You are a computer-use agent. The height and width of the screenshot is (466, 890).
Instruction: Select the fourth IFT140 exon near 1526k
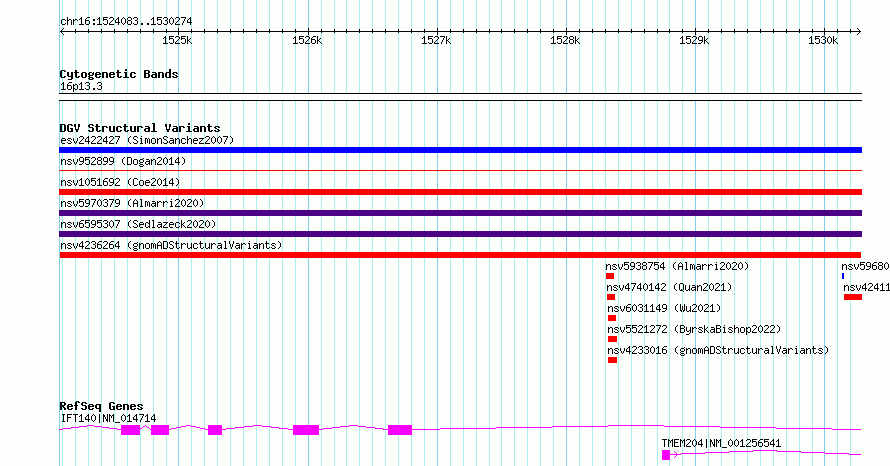click(306, 430)
